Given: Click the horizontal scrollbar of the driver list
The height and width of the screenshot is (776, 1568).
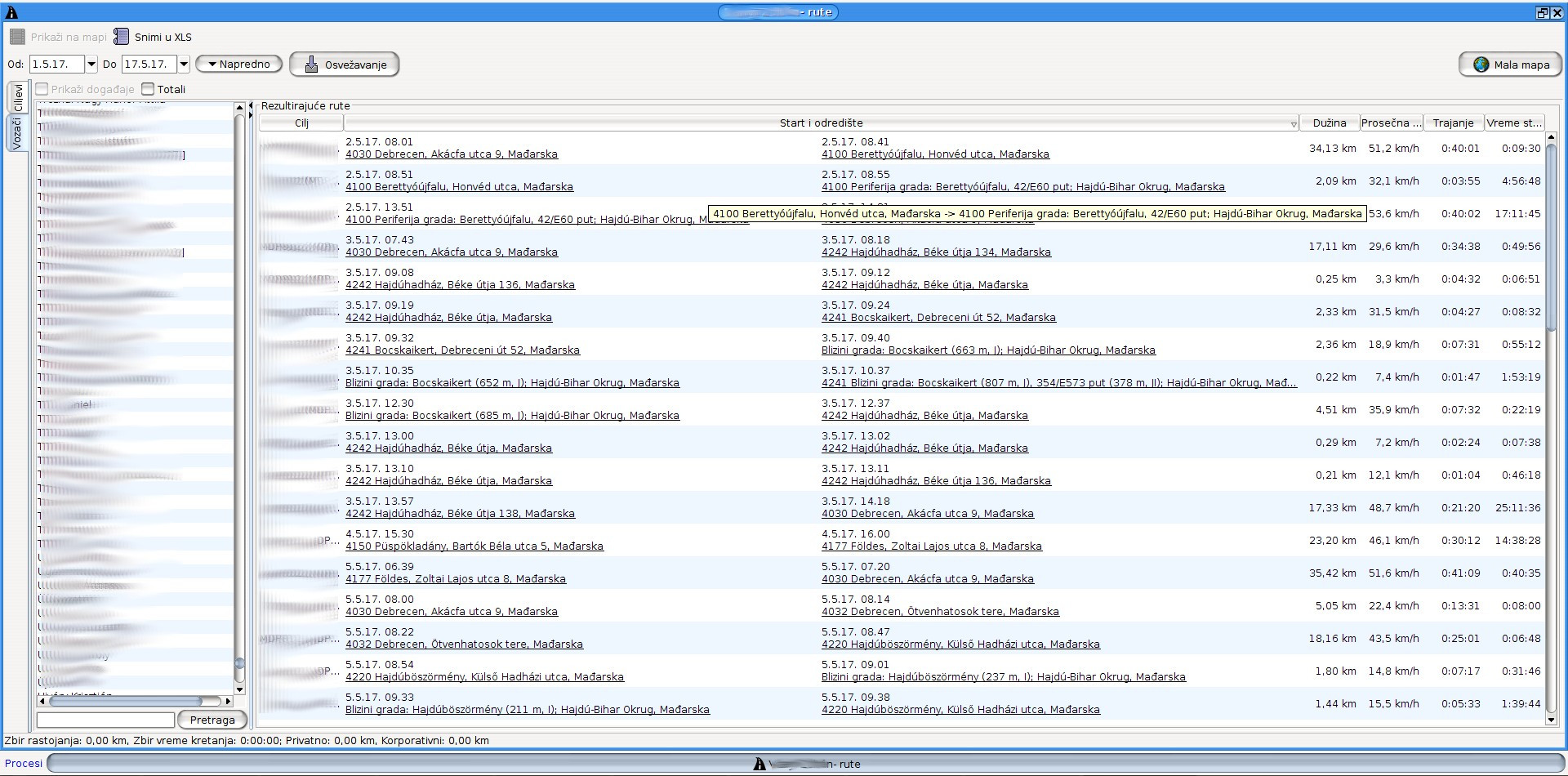Looking at the screenshot, I should click(127, 701).
